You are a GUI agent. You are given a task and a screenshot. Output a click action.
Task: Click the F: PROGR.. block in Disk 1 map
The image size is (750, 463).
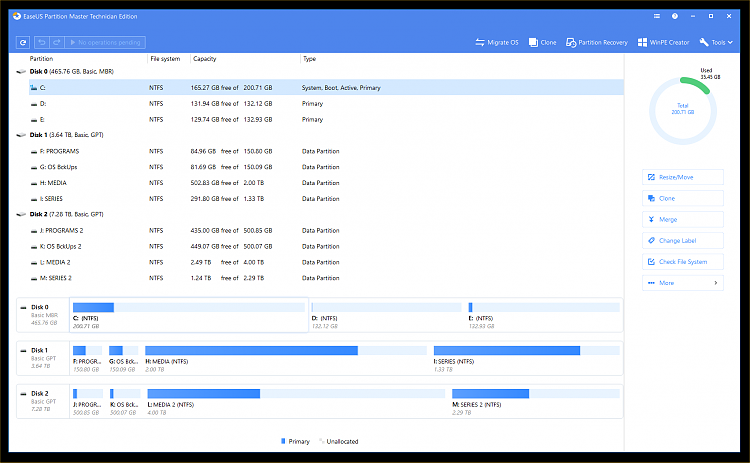pos(87,359)
